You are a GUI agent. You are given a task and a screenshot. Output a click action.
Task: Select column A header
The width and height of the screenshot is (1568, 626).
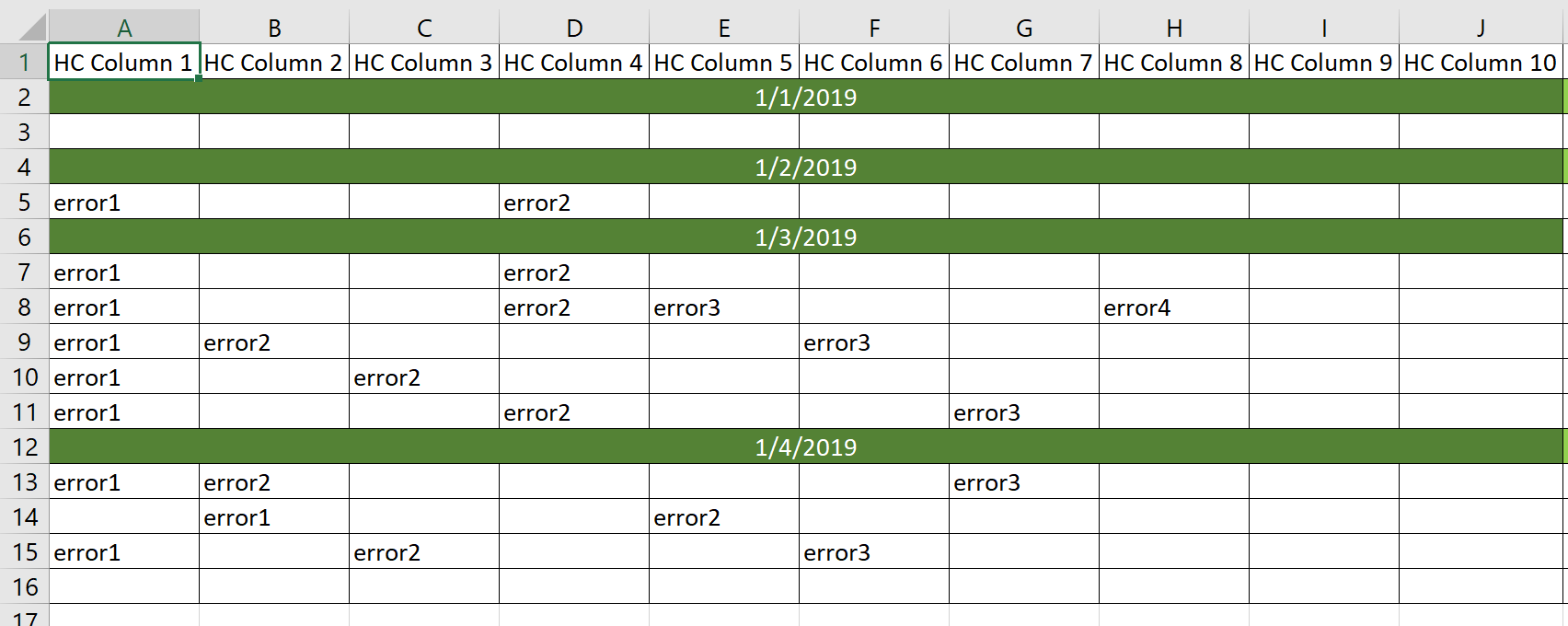(124, 28)
